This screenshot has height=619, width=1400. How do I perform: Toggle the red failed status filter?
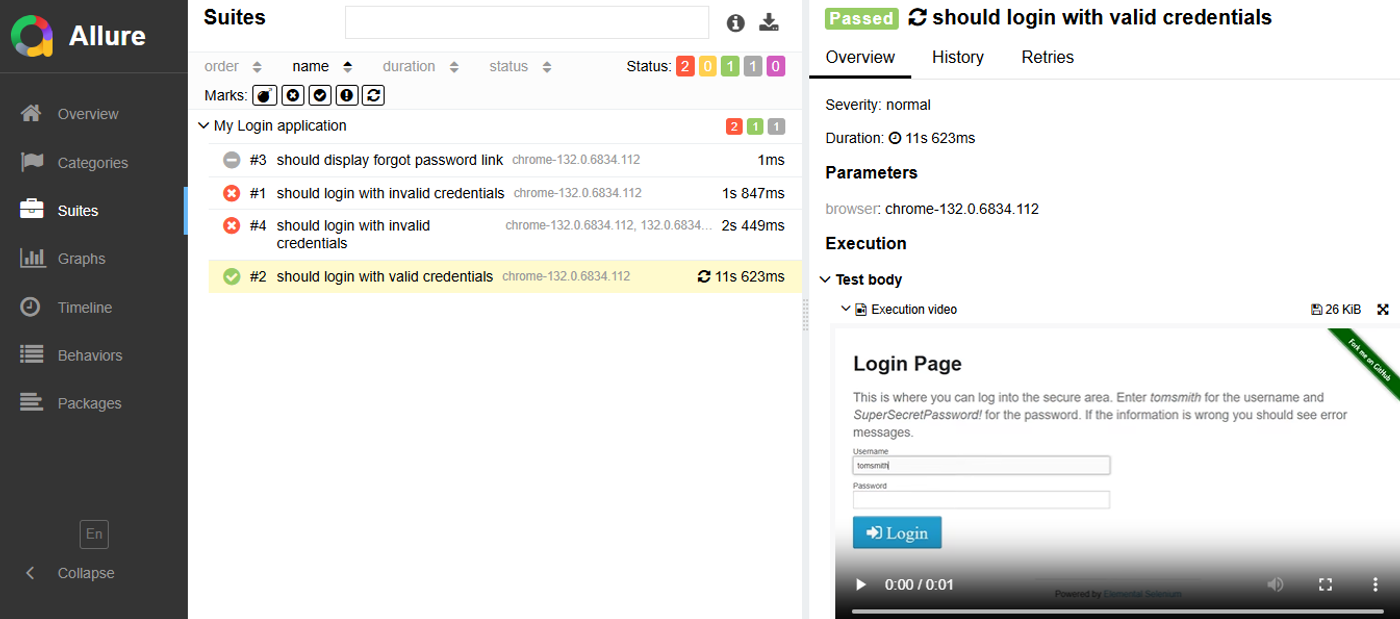coord(685,67)
